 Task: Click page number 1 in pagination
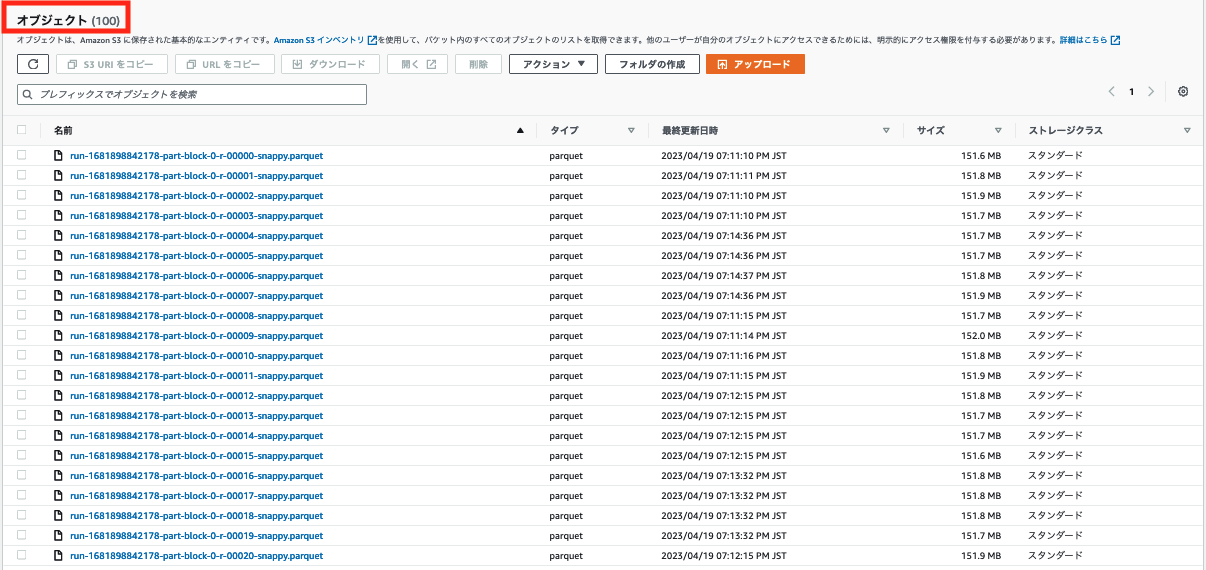(1132, 91)
